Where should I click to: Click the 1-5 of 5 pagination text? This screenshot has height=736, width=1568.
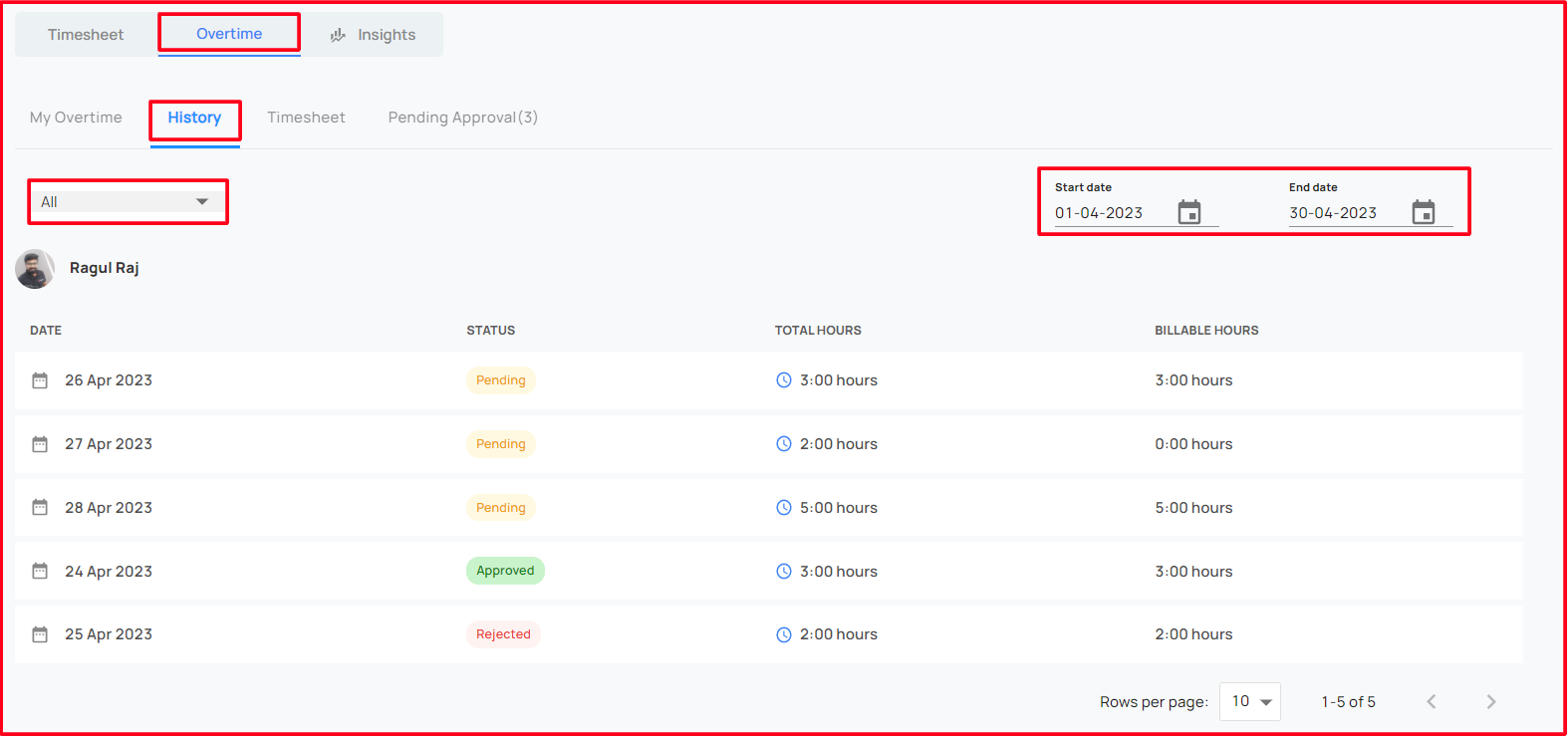pos(1349,702)
